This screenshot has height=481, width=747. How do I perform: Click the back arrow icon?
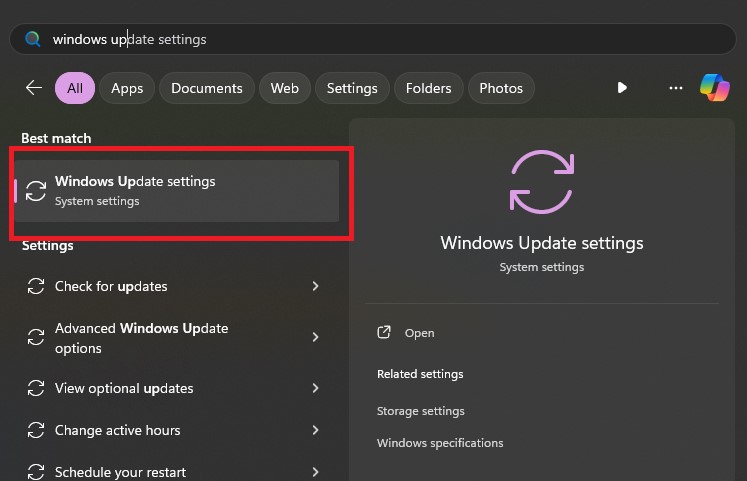pos(34,88)
